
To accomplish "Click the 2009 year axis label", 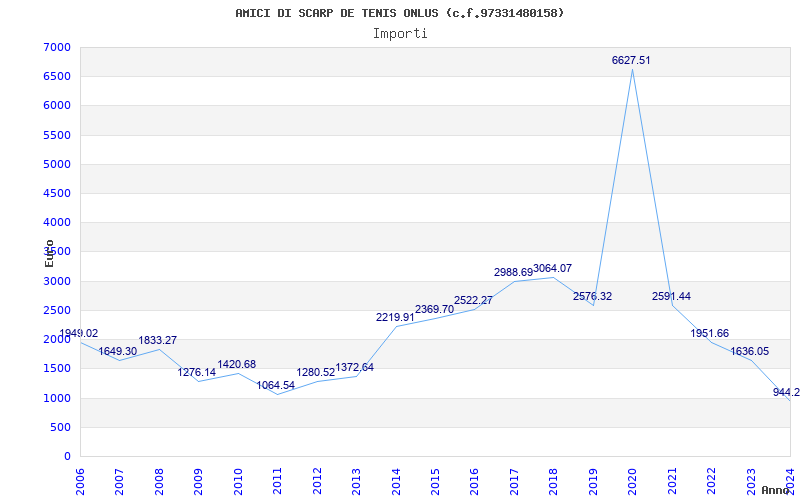I will click(x=199, y=481).
